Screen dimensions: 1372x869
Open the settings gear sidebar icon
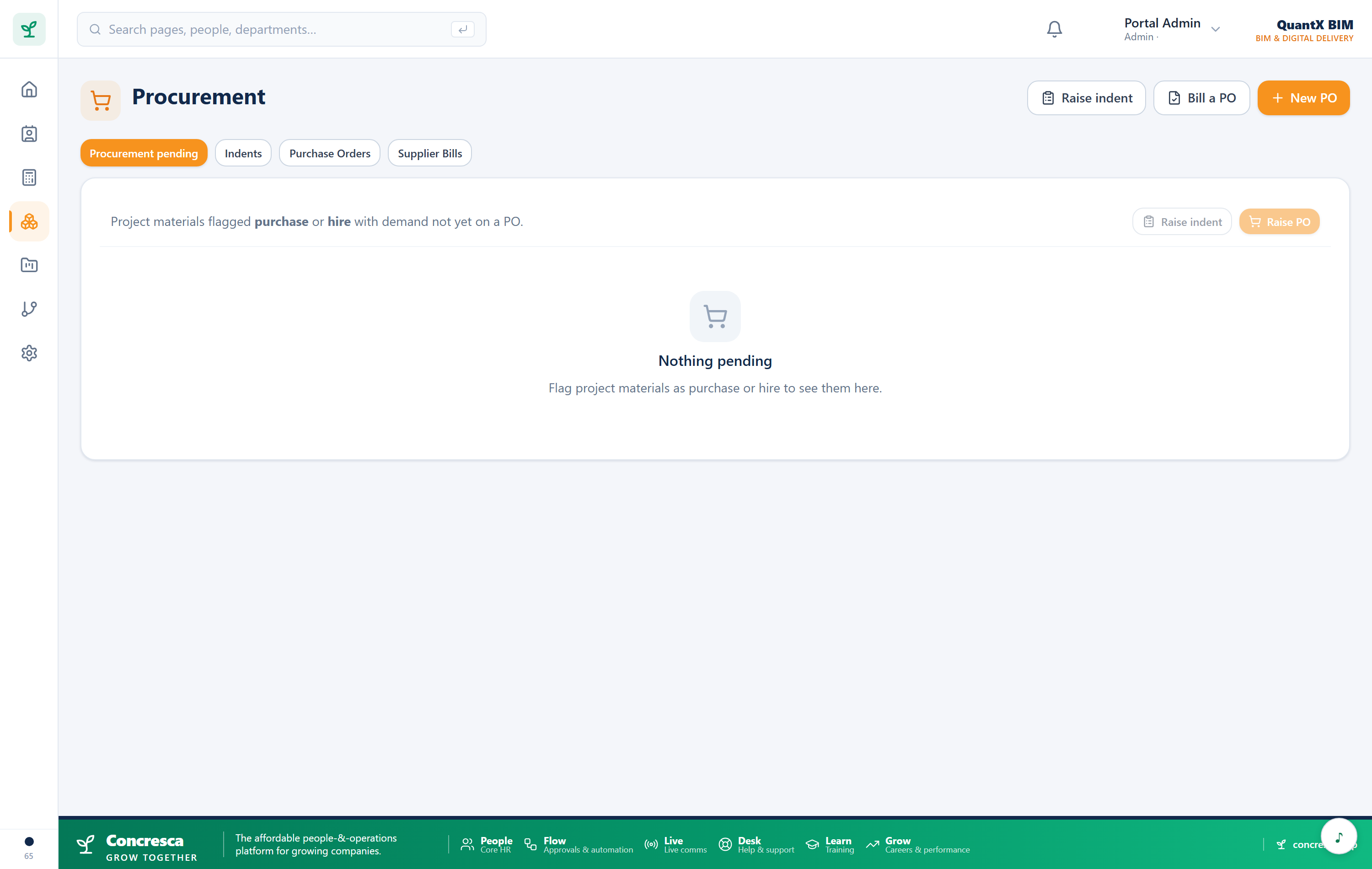[29, 353]
